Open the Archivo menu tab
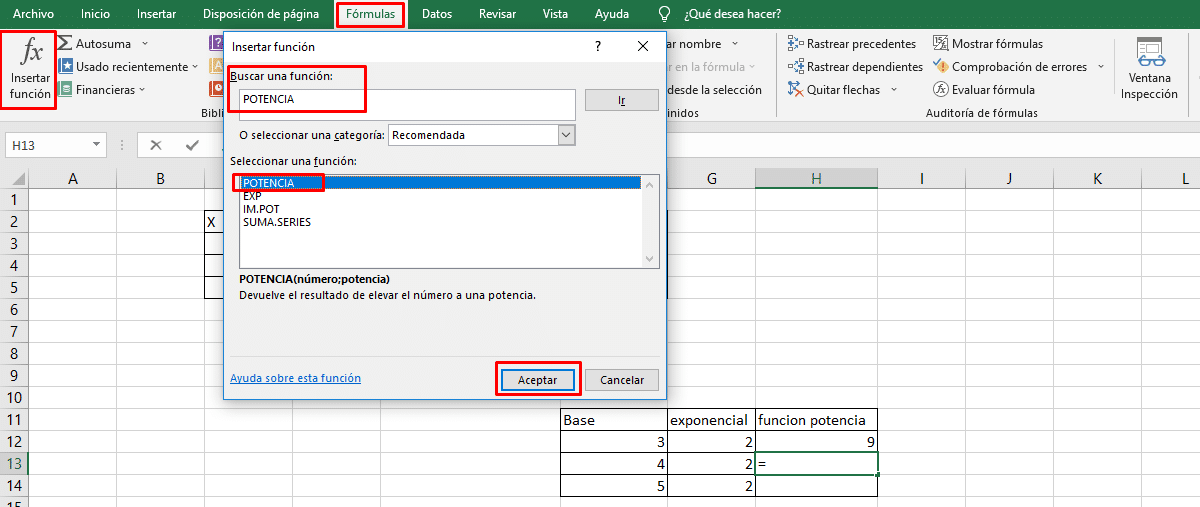The width and height of the screenshot is (1200, 507). click(33, 15)
